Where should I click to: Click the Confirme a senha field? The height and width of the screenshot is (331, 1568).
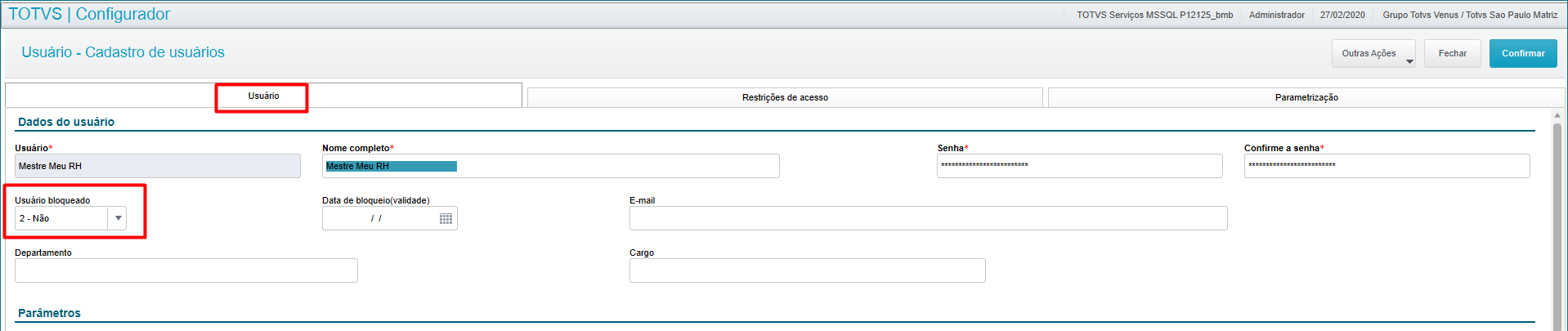[x=1387, y=166]
